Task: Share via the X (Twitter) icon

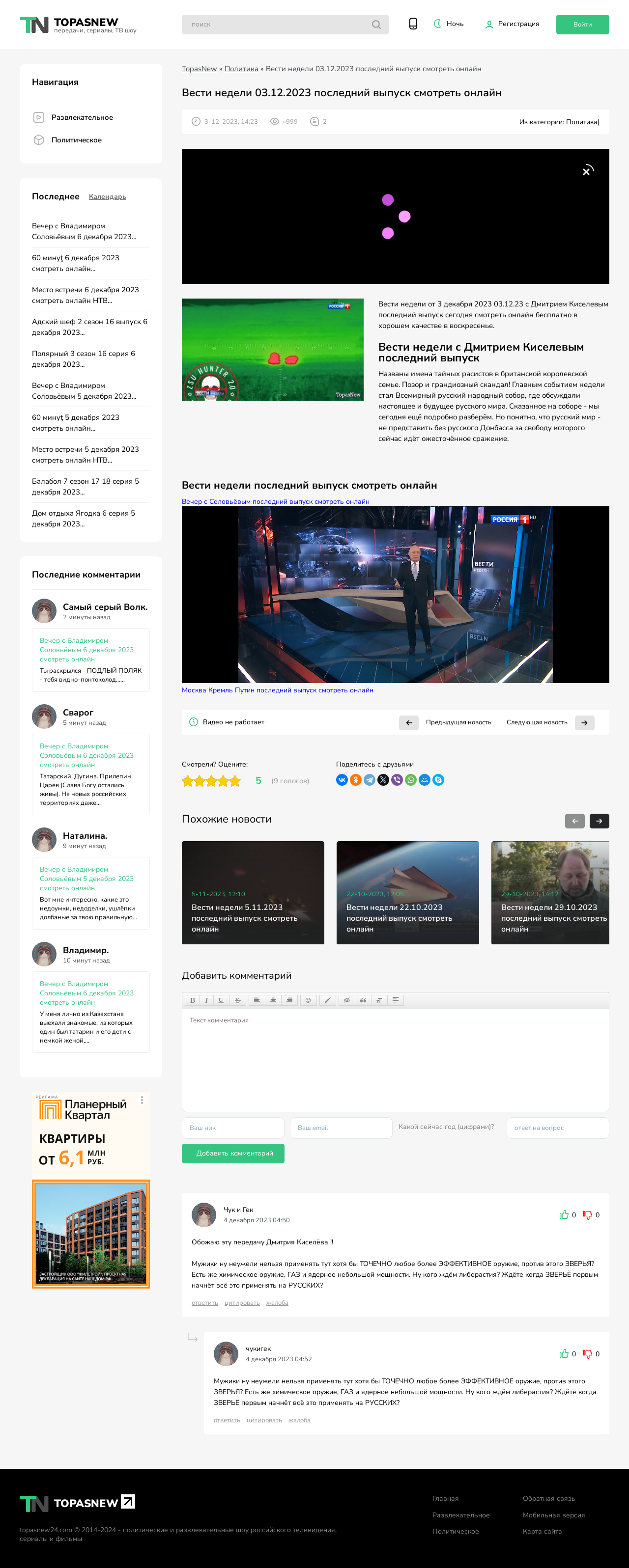Action: click(x=383, y=780)
